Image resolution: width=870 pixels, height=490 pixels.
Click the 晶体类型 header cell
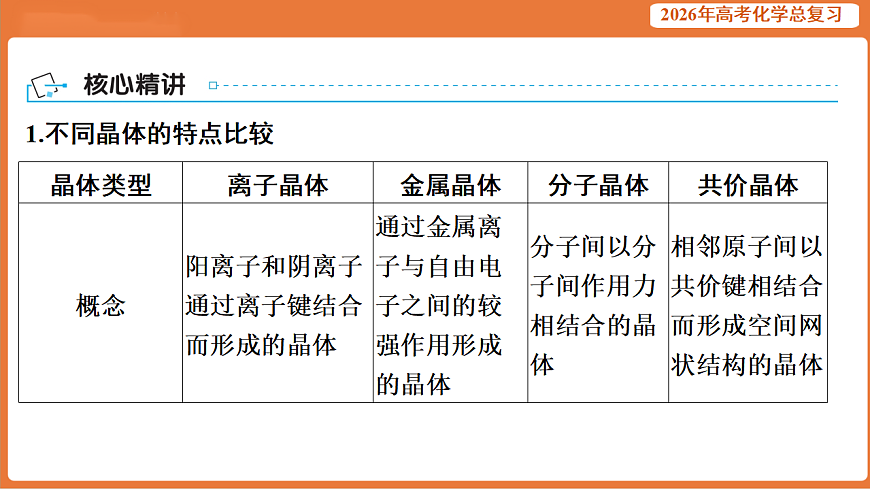100,183
